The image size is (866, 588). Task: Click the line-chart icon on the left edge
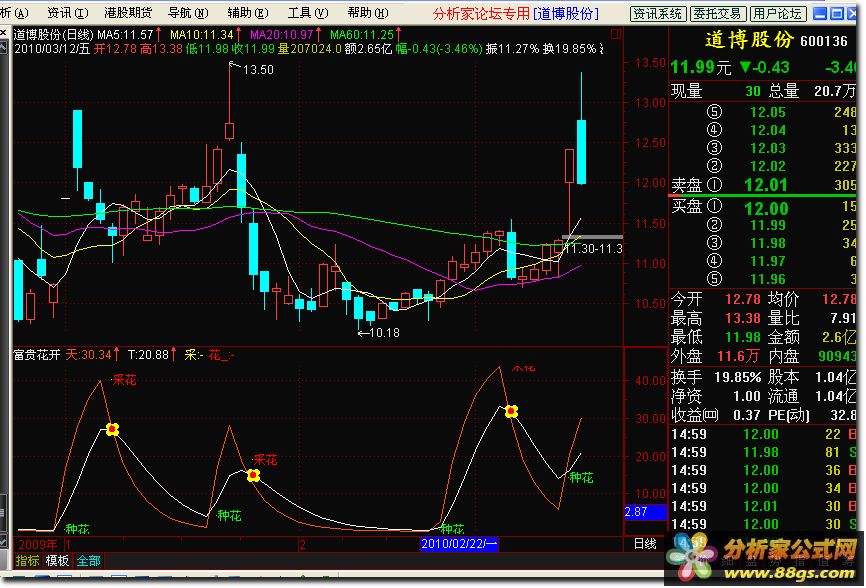[3, 47]
